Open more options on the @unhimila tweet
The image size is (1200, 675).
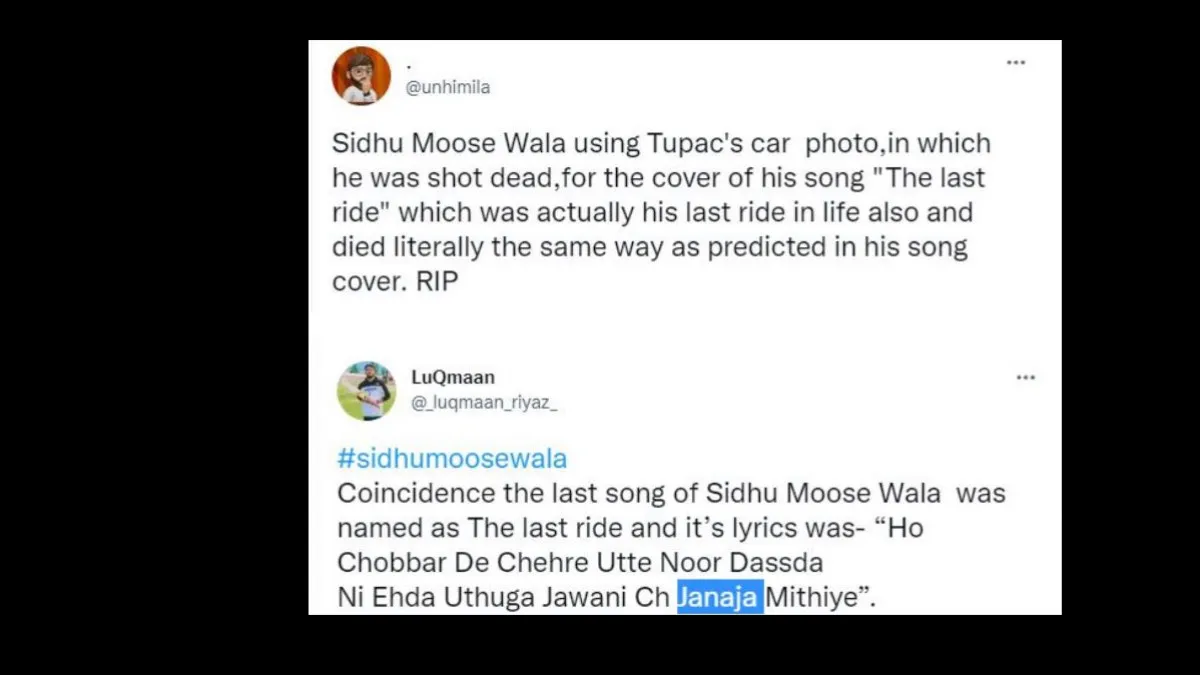(x=1016, y=63)
